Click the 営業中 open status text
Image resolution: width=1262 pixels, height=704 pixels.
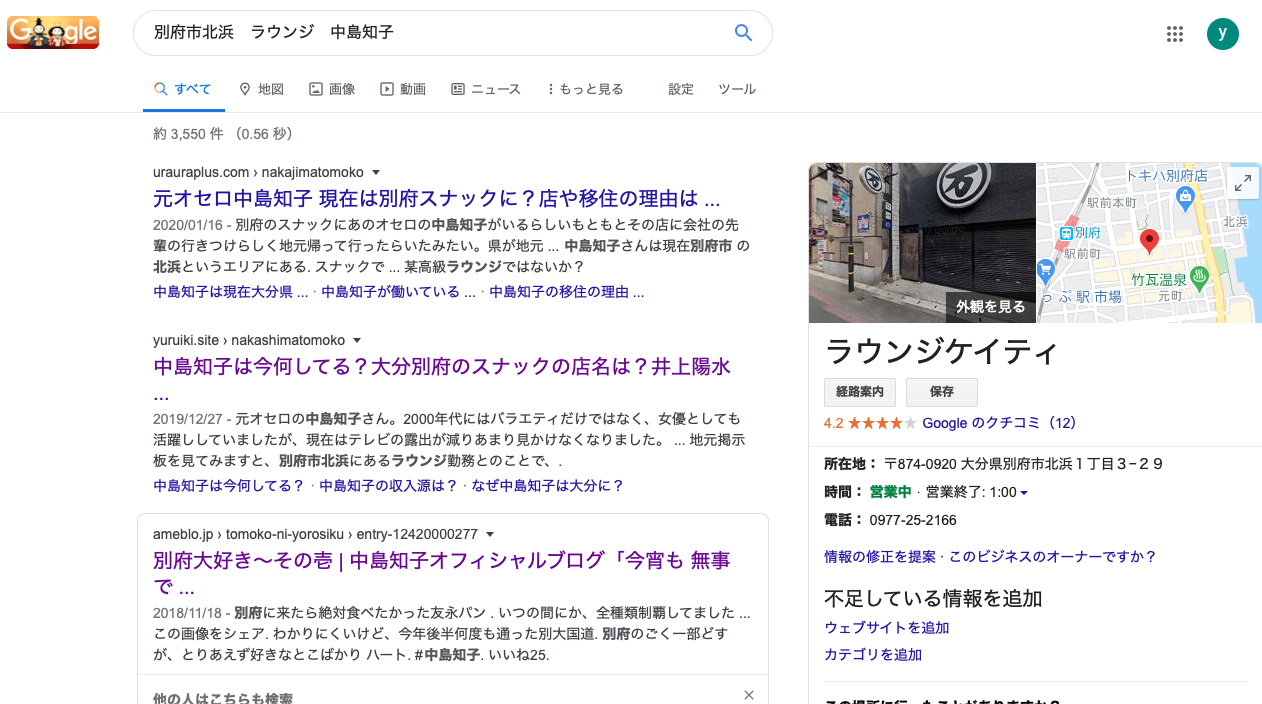coord(890,492)
